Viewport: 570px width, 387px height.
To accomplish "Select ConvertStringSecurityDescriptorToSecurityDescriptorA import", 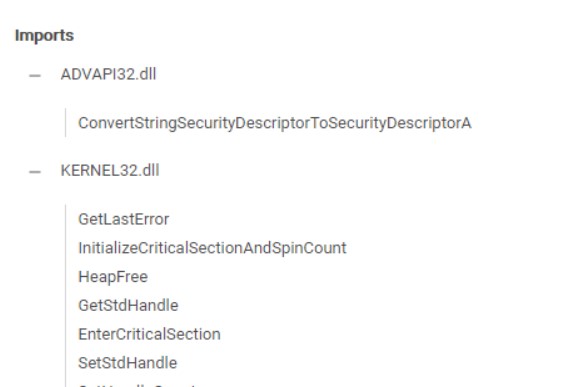I will coord(275,123).
